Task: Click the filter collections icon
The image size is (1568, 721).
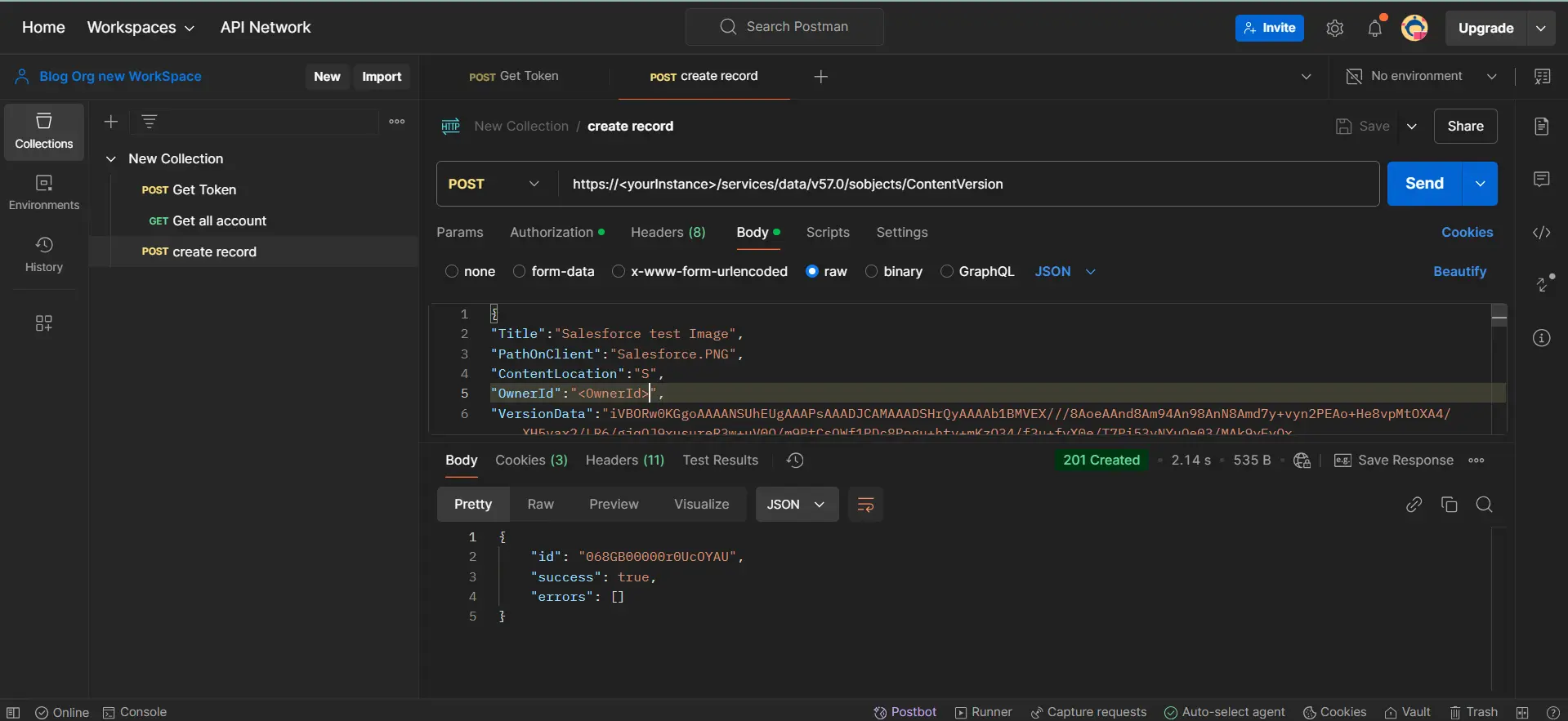Action: pyautogui.click(x=149, y=122)
